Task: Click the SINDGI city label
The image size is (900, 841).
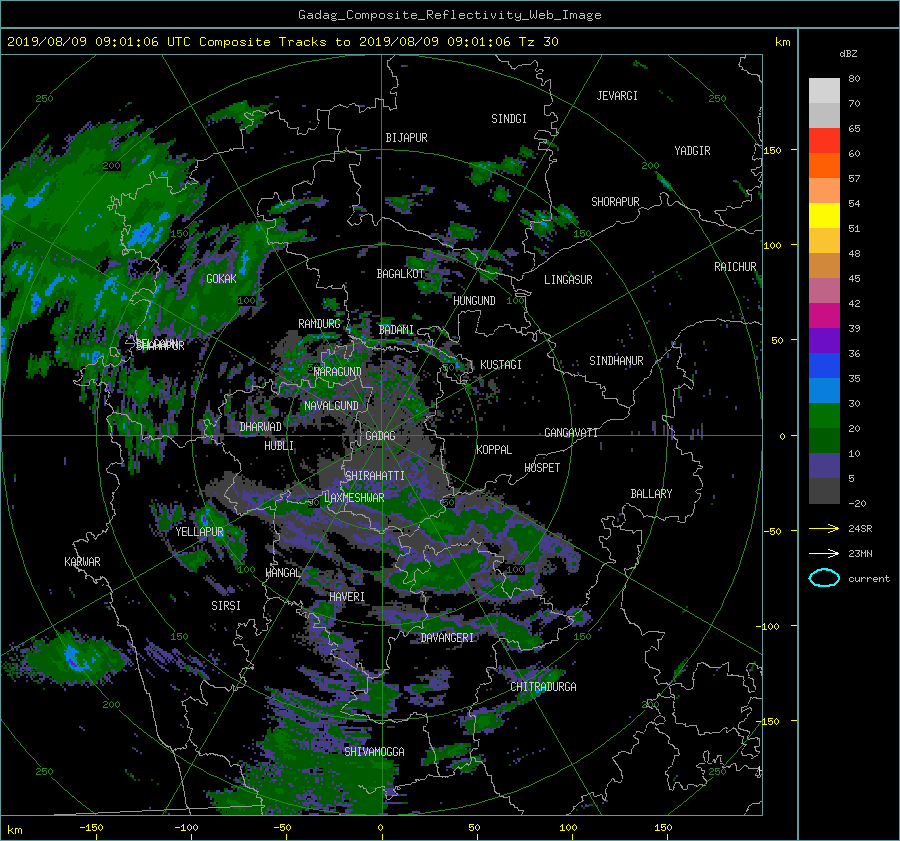Action: (x=509, y=119)
